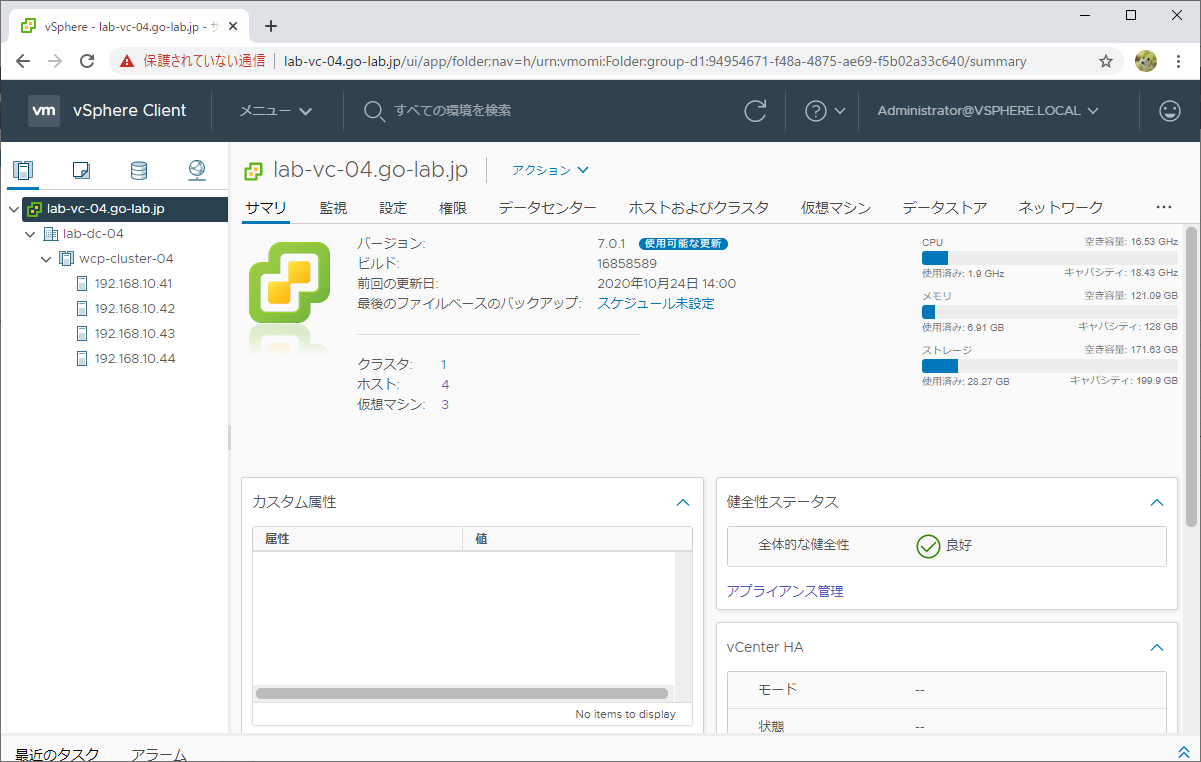This screenshot has height=762, width=1201.
Task: Click the 使用可能な更新 badge
Action: pos(683,243)
